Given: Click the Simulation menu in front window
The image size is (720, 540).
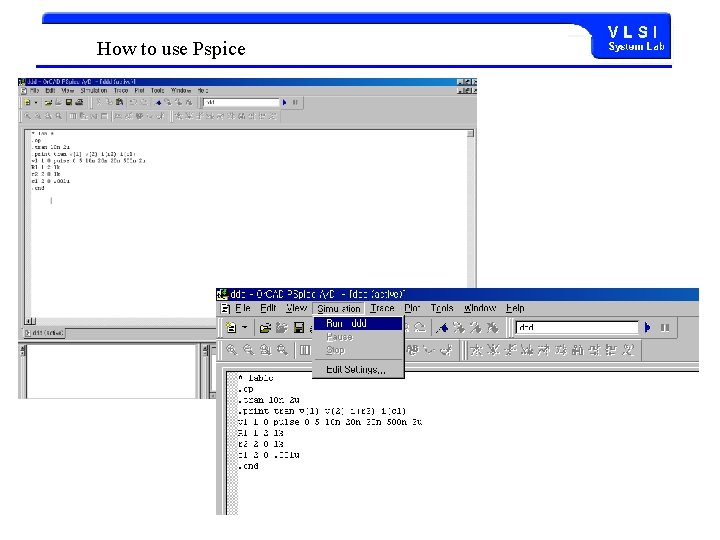Looking at the screenshot, I should pos(339,309).
